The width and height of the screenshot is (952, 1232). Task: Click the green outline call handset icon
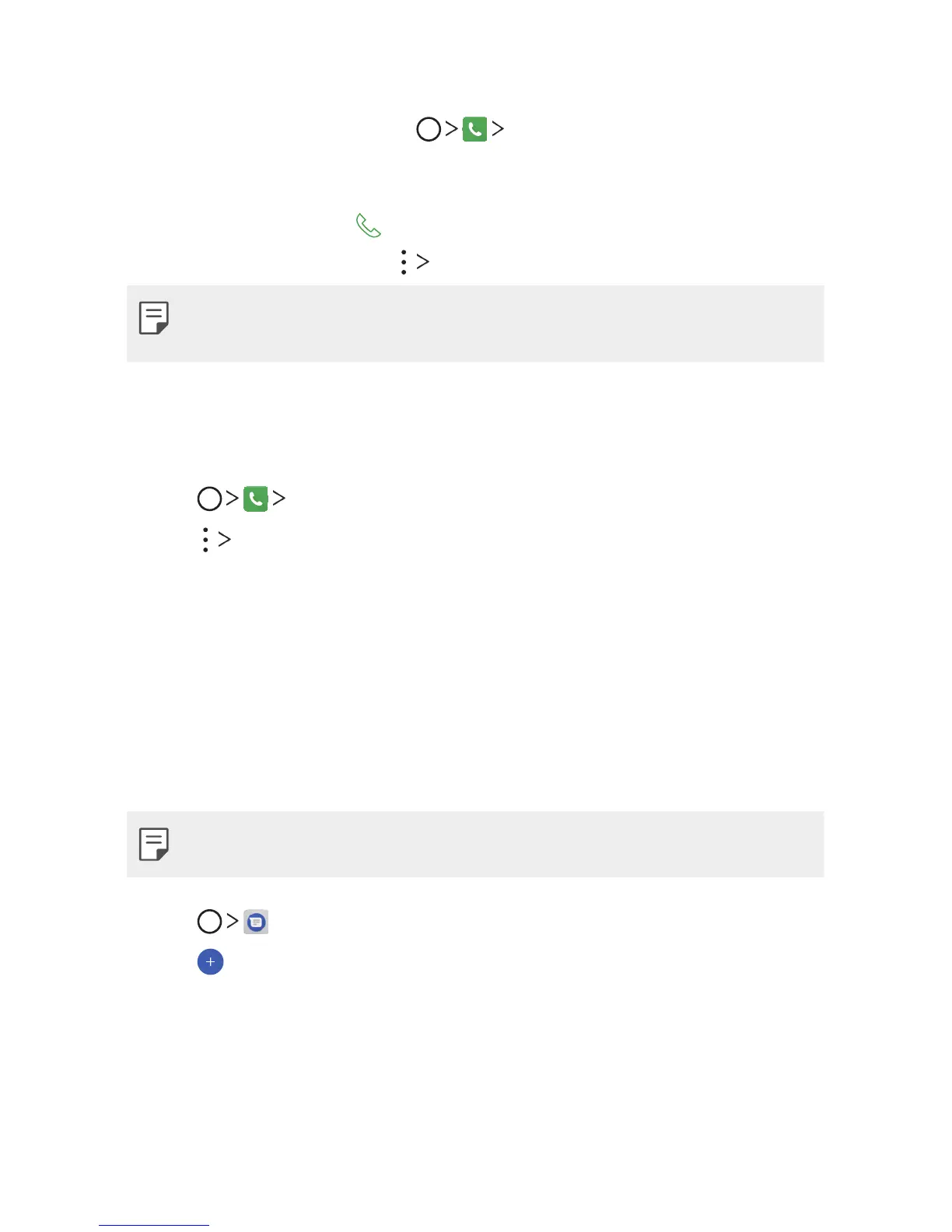[x=369, y=226]
